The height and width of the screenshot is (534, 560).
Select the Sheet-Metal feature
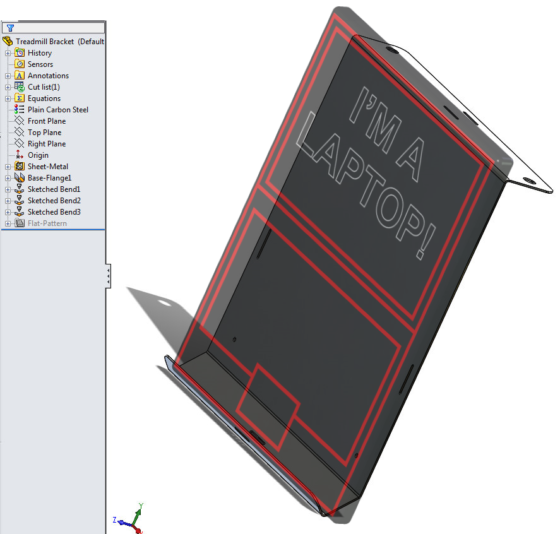tap(48, 166)
